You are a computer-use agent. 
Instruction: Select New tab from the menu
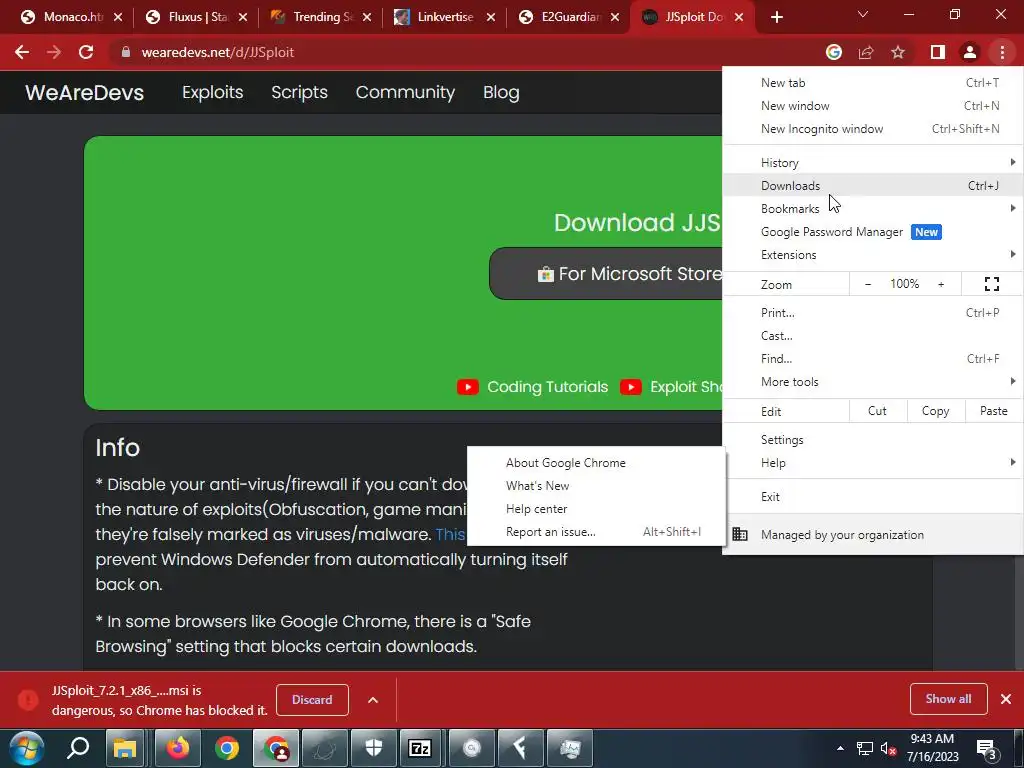(873, 83)
